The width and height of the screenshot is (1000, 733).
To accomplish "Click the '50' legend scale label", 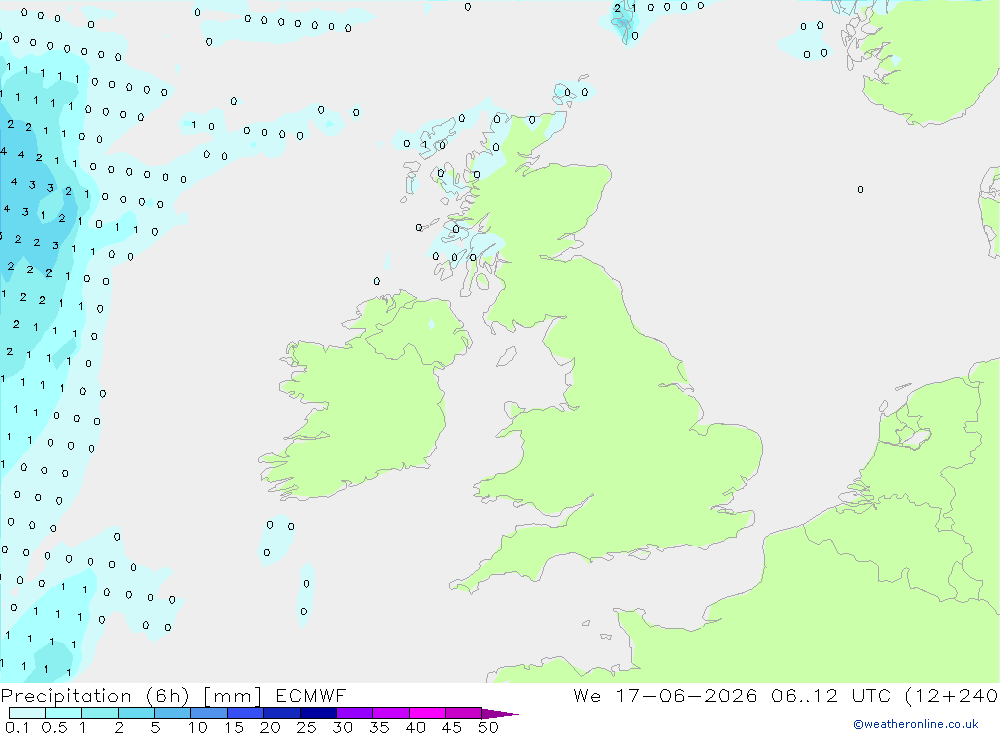I will (488, 727).
